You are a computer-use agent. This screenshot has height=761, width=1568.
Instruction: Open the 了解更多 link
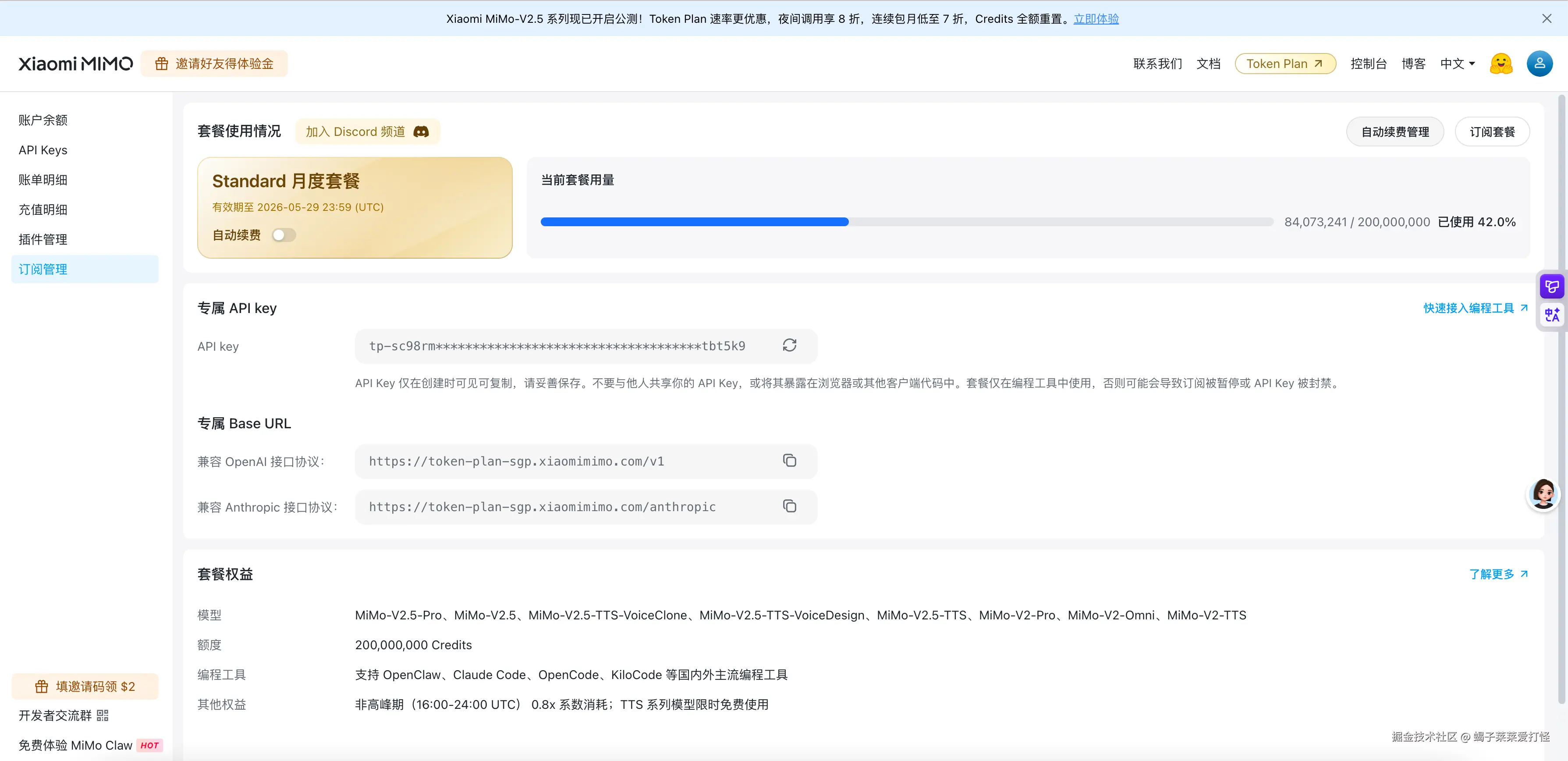pyautogui.click(x=1499, y=574)
